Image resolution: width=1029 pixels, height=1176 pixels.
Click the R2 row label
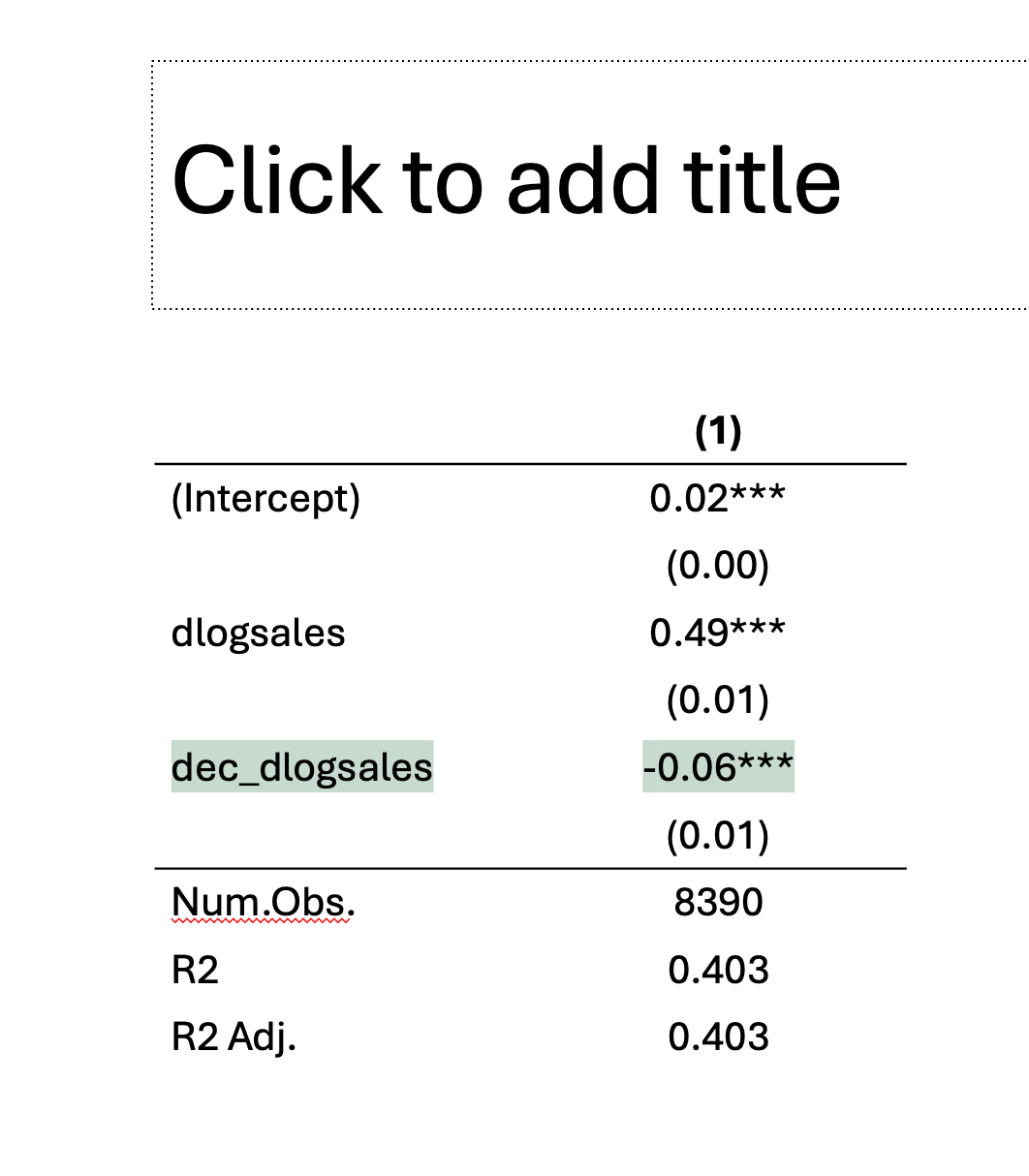195,970
